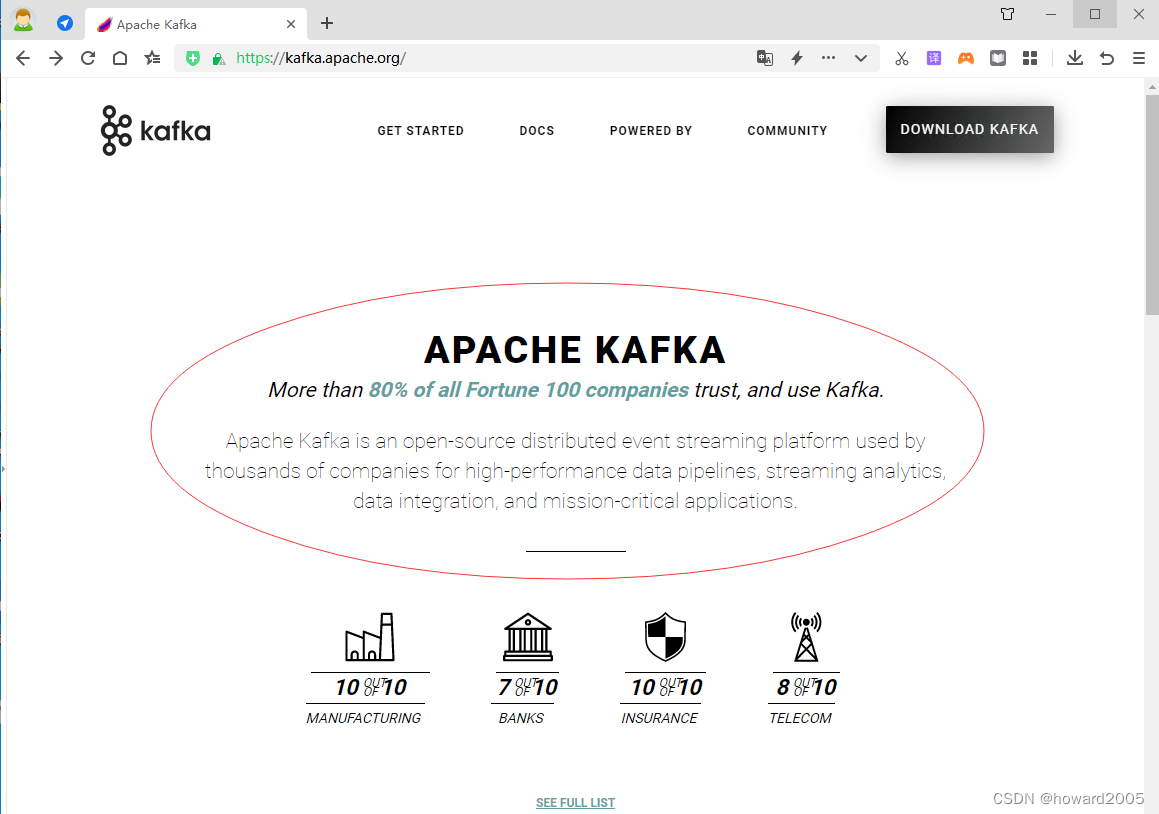This screenshot has height=814, width=1159.
Task: Click the SEE FULL LIST link
Action: pos(575,802)
